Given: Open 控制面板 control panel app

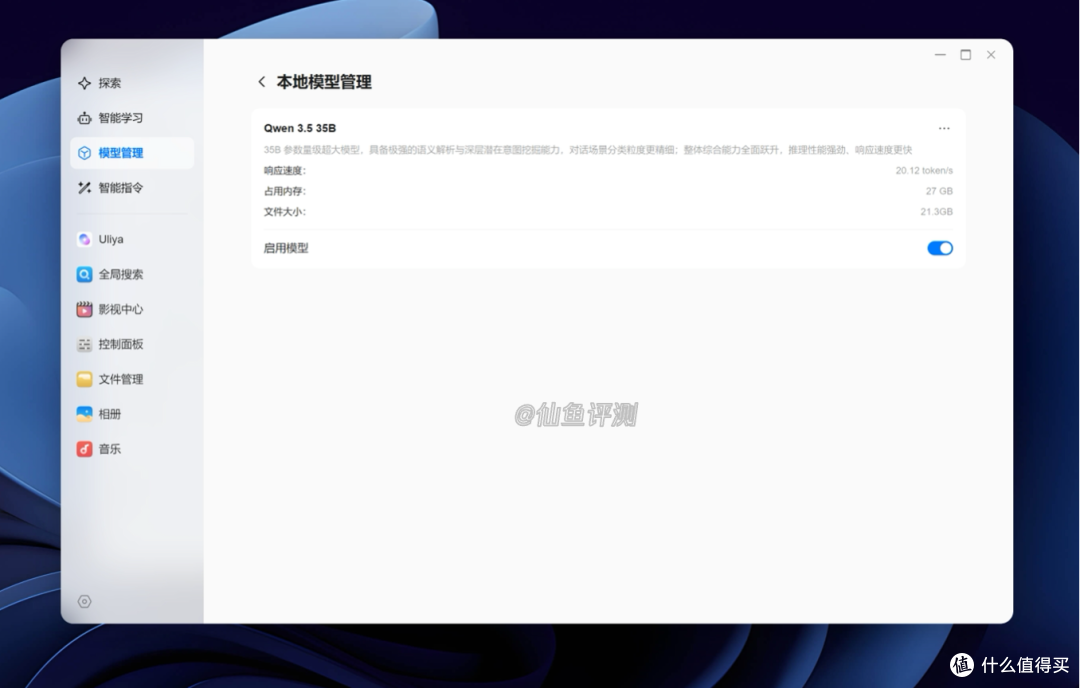Looking at the screenshot, I should tap(110, 344).
